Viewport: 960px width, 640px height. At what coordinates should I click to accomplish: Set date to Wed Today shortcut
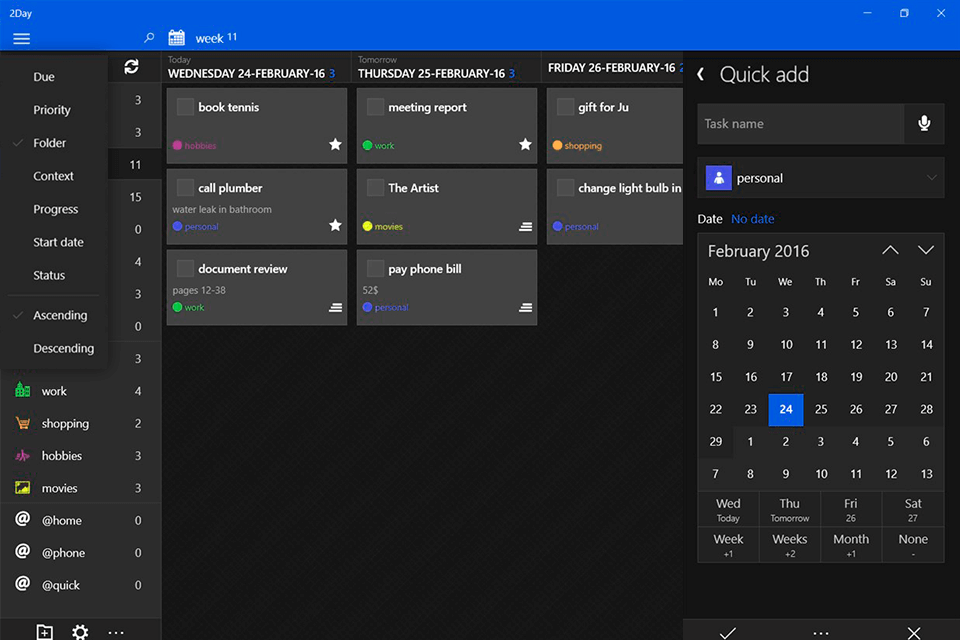point(728,510)
